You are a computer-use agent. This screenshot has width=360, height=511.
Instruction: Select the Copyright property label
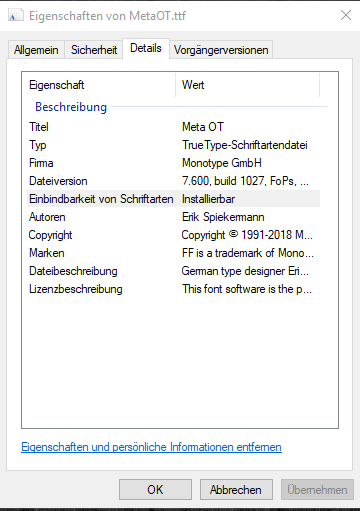[x=50, y=235]
